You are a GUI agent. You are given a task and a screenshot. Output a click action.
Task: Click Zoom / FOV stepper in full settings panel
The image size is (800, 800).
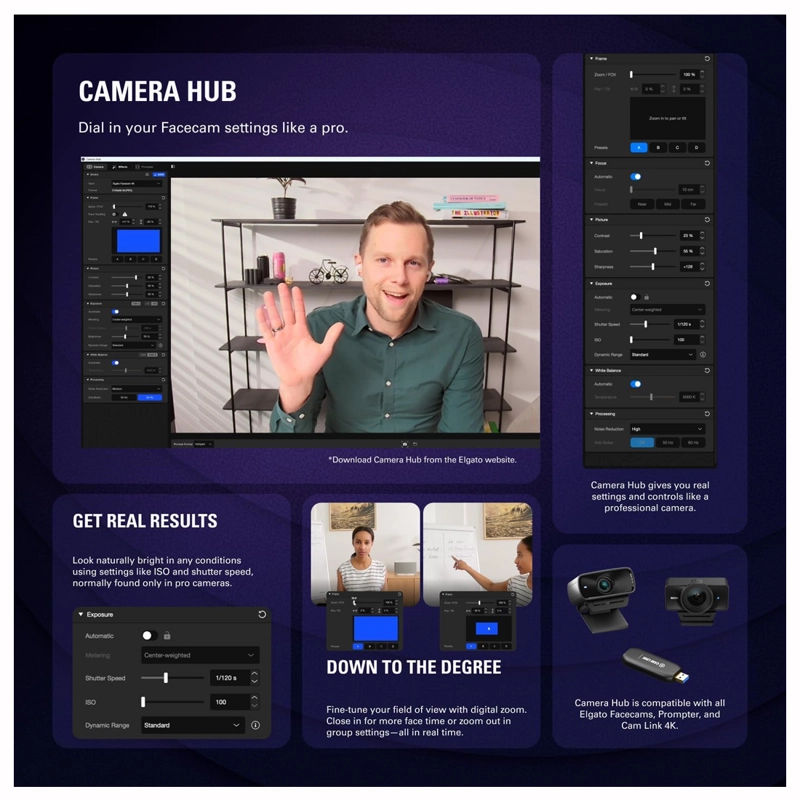point(703,74)
